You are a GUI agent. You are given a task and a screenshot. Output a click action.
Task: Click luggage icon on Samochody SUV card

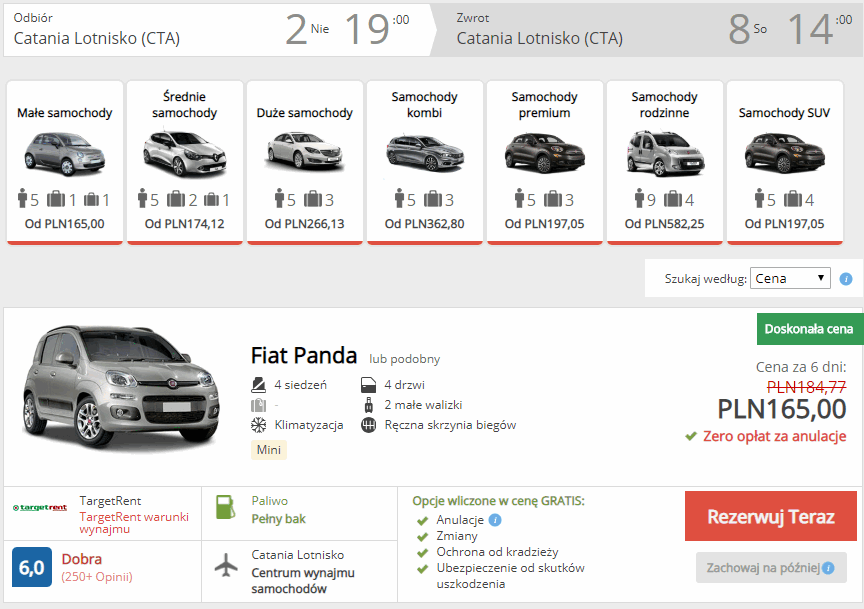point(793,198)
